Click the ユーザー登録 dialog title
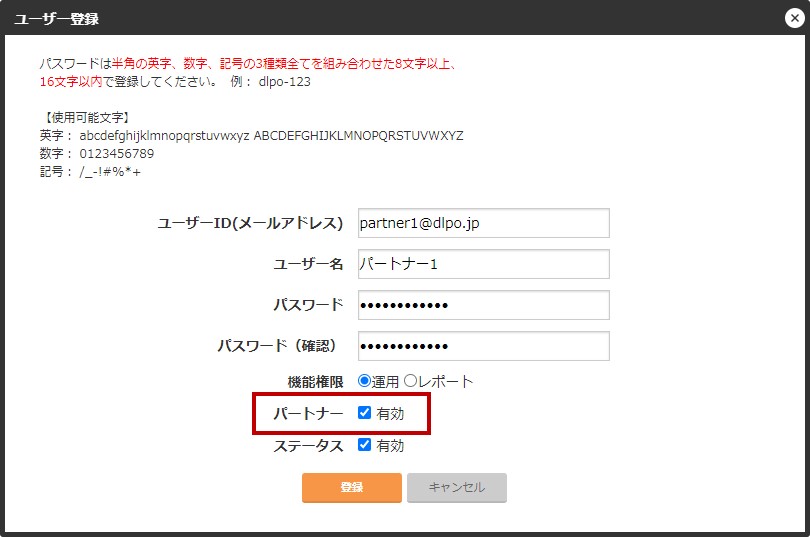The width and height of the screenshot is (810, 537). 56,19
